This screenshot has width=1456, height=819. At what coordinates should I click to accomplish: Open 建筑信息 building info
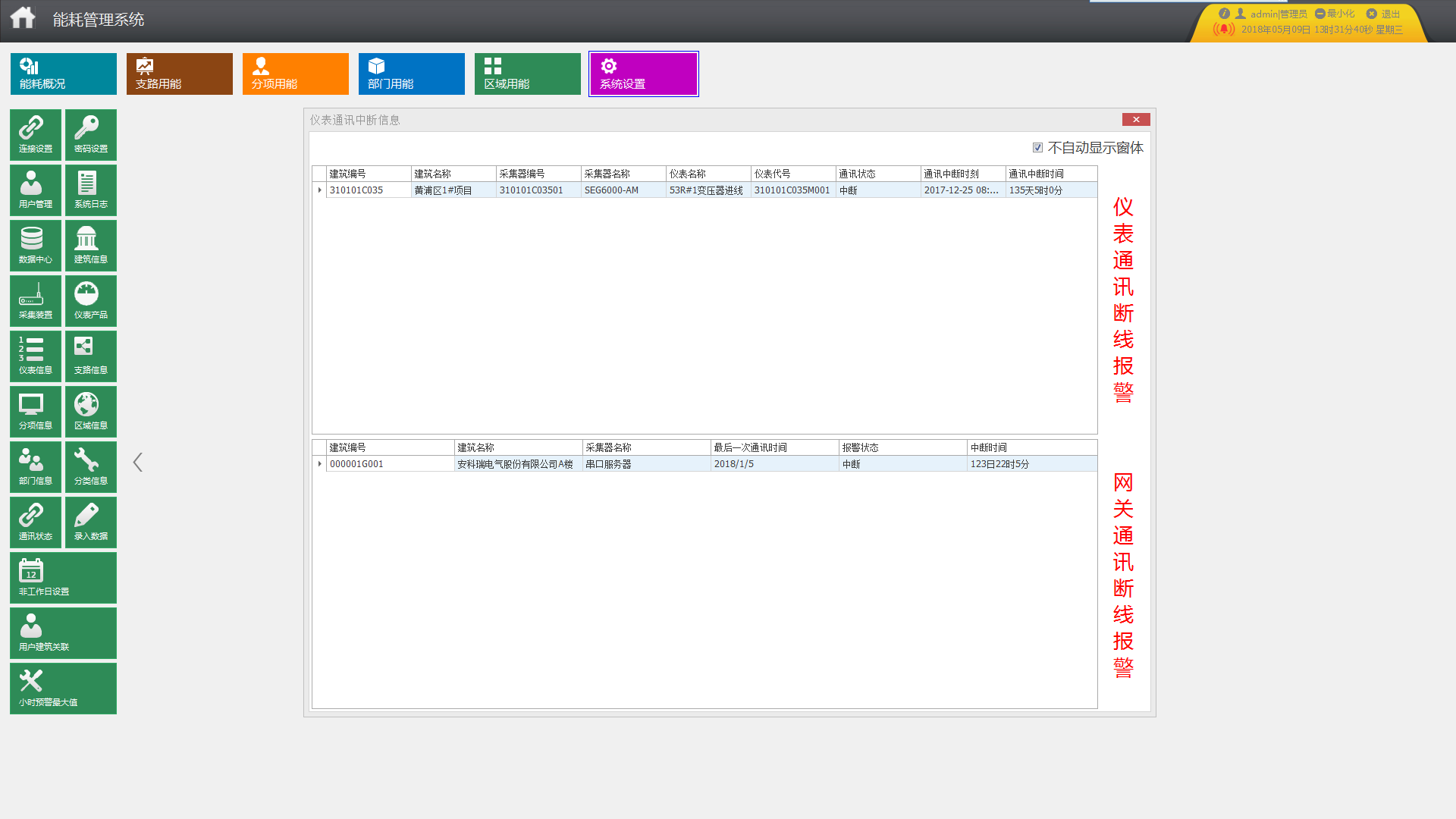point(90,245)
